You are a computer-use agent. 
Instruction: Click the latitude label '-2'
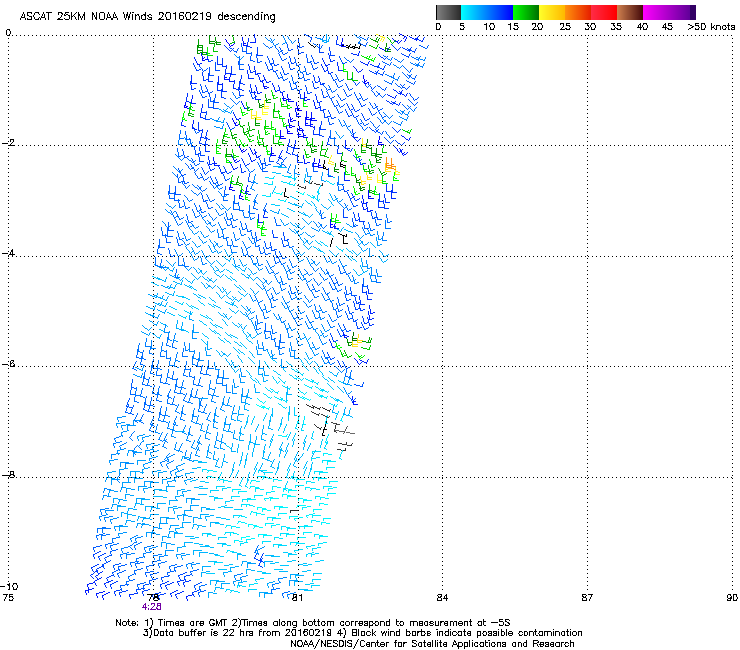coord(8,143)
